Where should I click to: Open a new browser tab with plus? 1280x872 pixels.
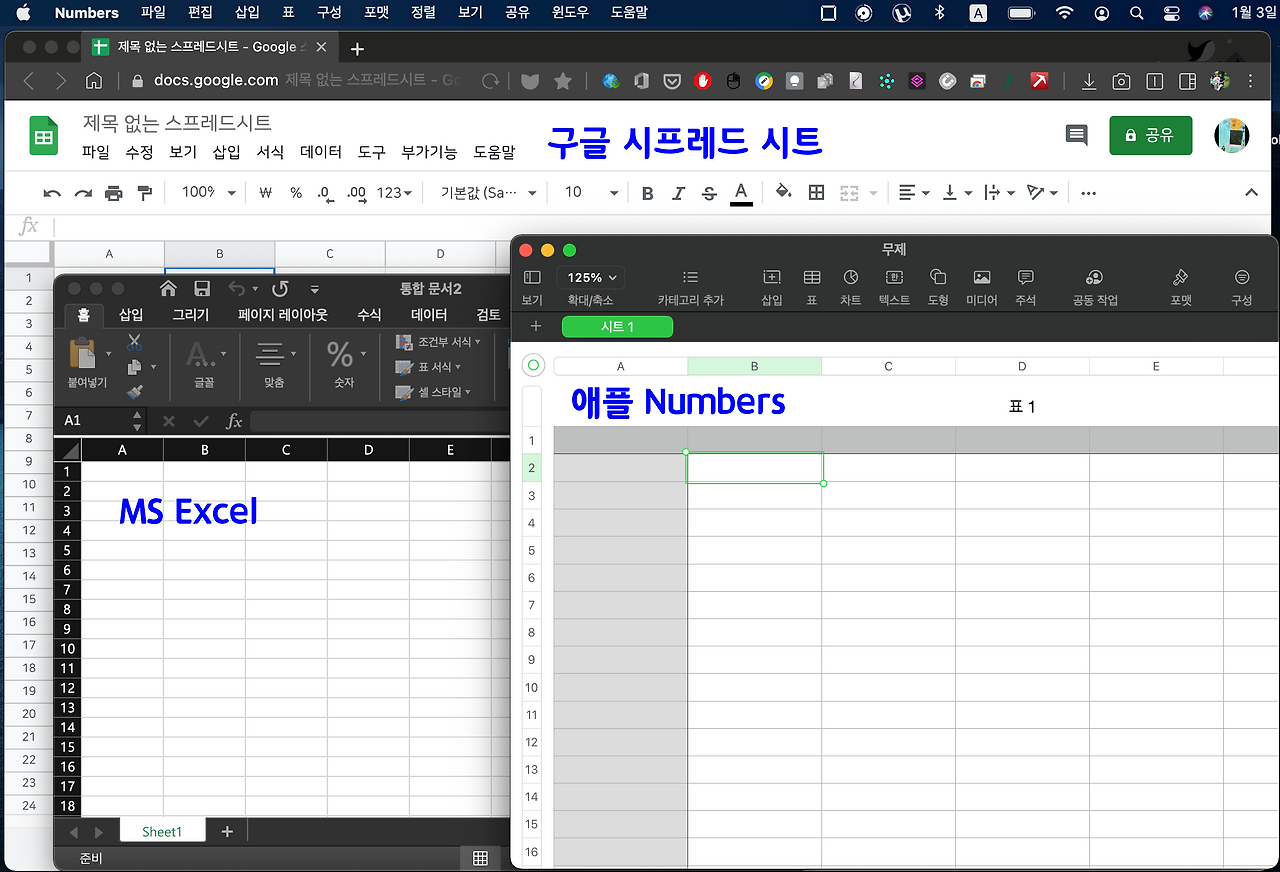coord(357,48)
